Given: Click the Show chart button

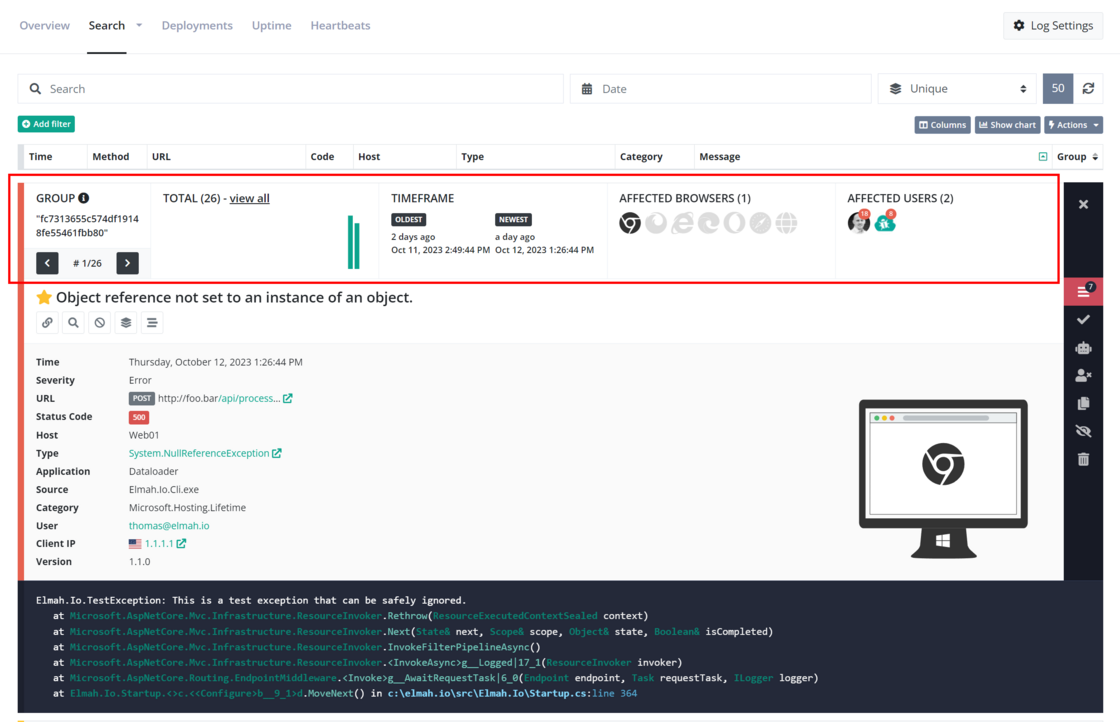Looking at the screenshot, I should 1007,125.
